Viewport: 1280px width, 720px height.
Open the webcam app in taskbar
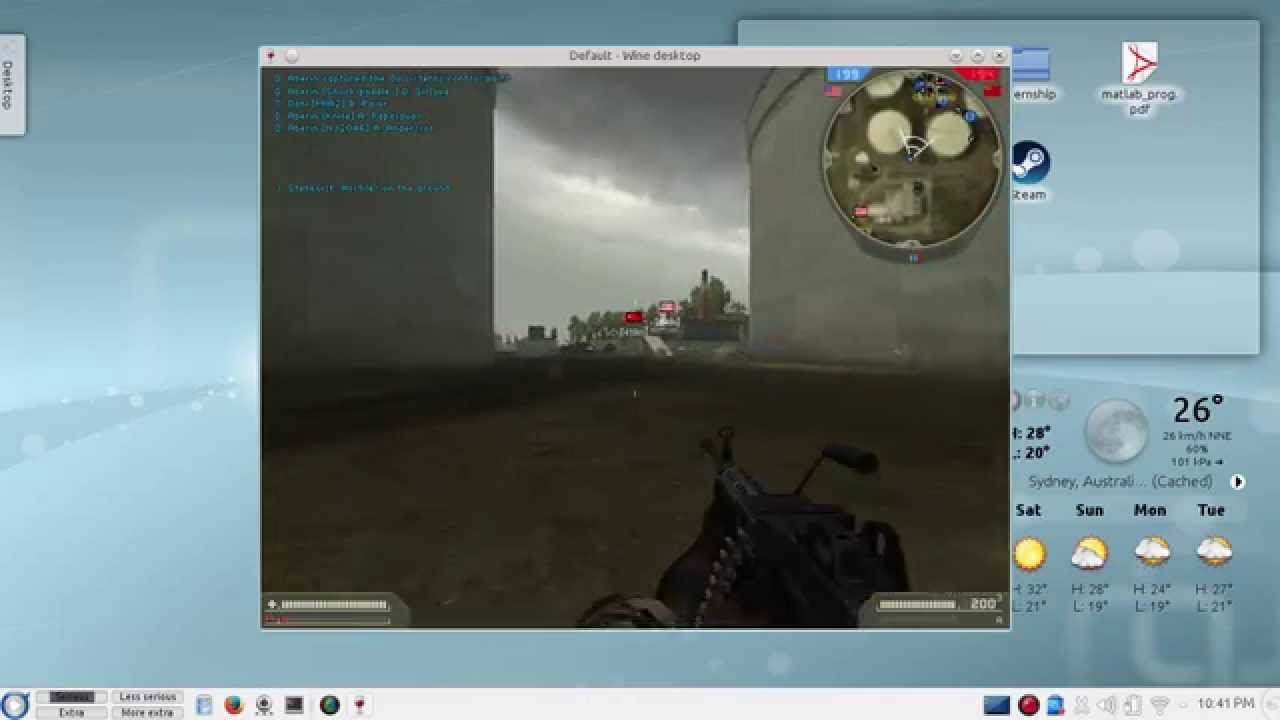pos(264,705)
